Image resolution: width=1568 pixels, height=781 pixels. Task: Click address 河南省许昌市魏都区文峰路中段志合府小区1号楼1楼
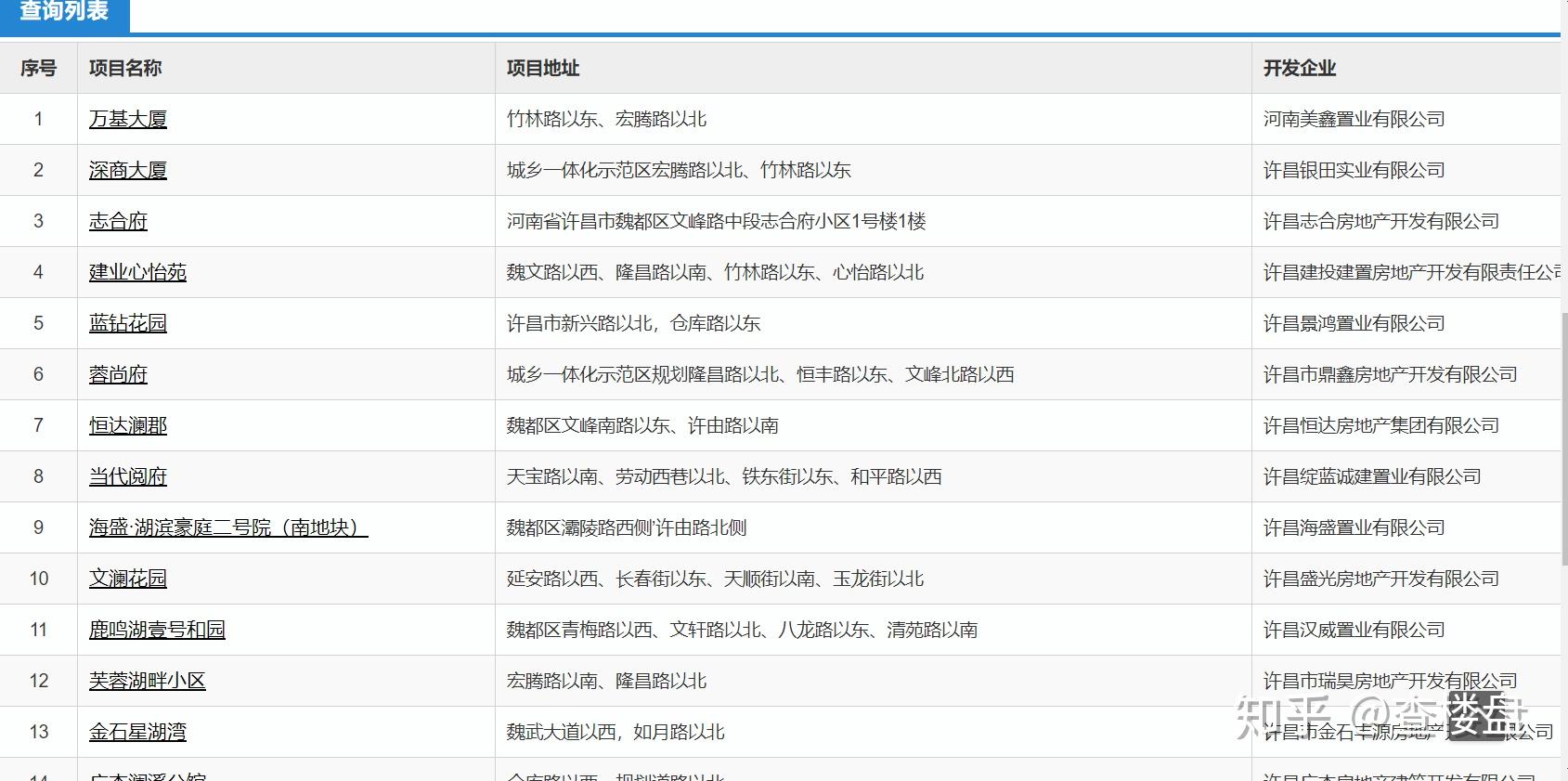coord(717,221)
